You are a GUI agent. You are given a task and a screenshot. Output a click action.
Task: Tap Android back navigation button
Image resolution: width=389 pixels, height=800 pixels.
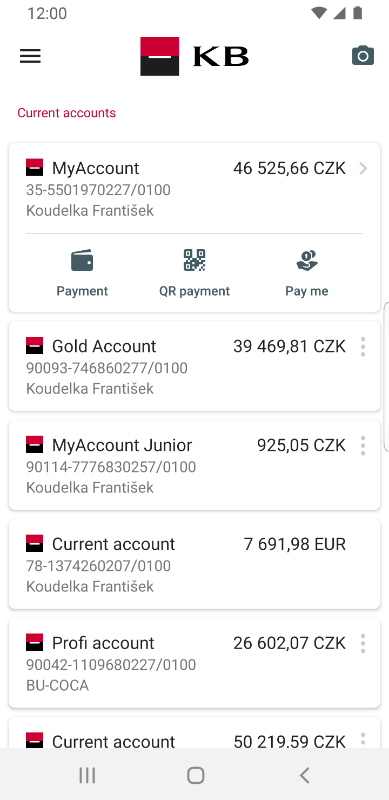(304, 775)
